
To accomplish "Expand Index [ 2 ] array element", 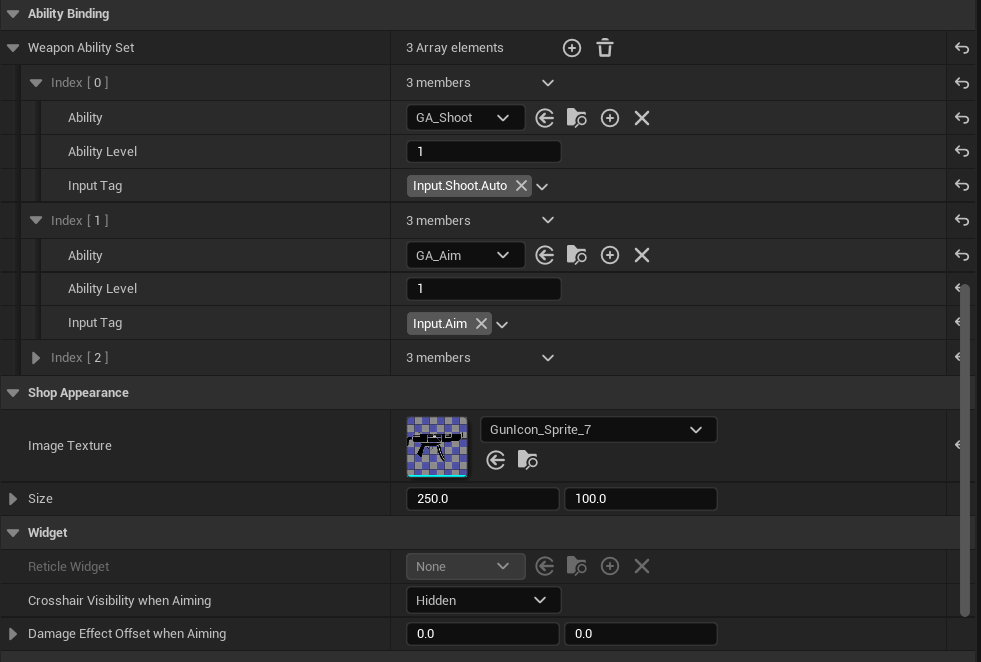I will point(36,358).
